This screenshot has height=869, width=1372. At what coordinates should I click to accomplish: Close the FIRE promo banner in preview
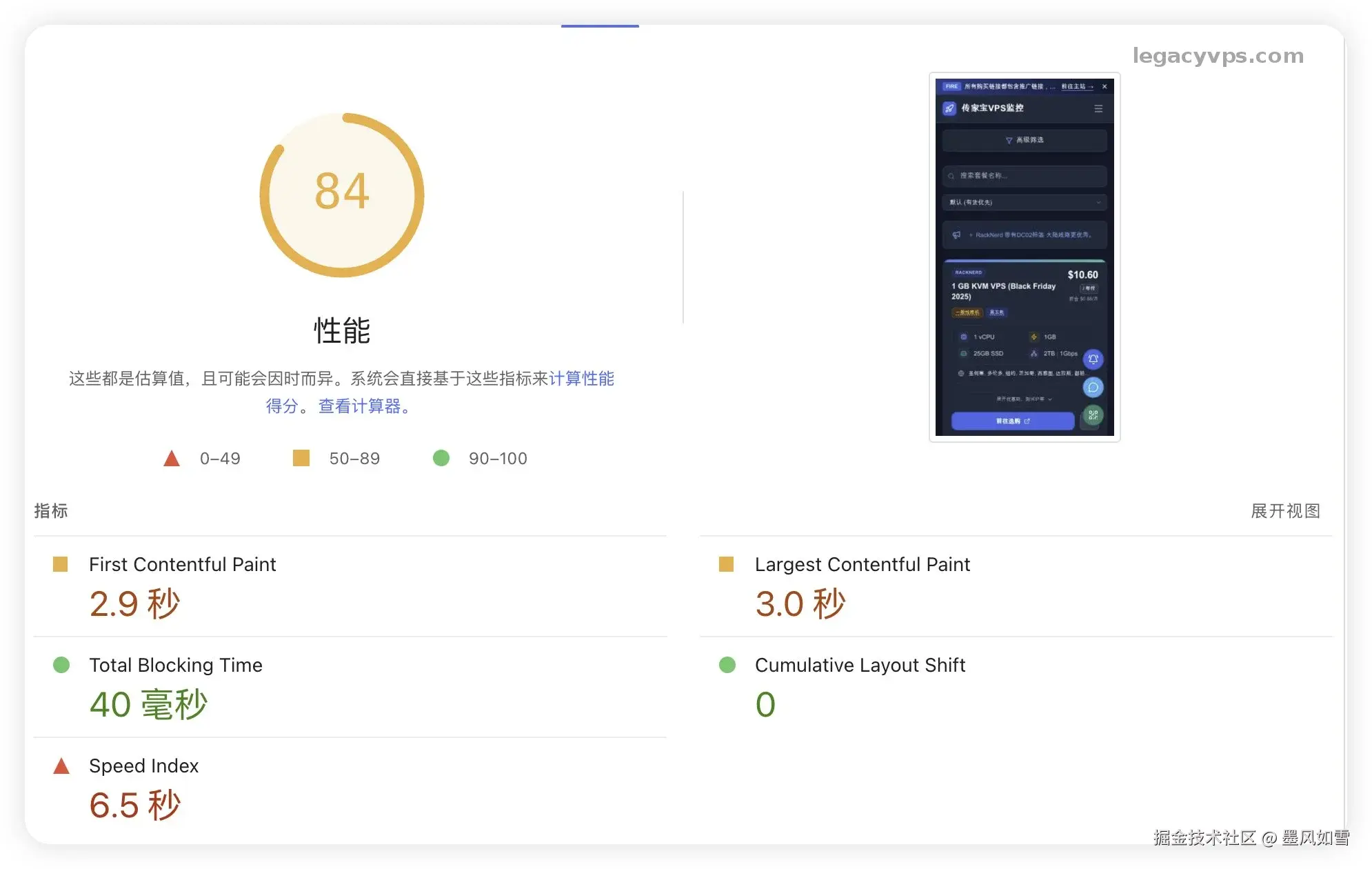coord(1104,86)
